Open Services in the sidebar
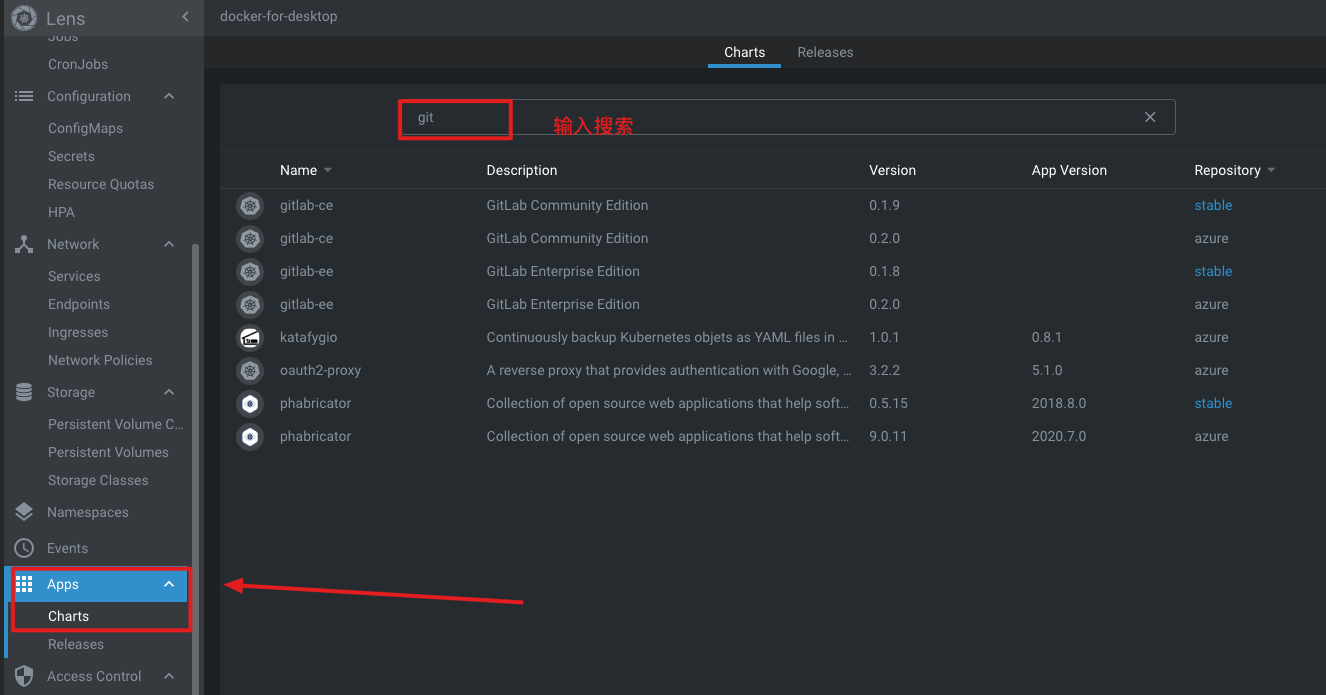The width and height of the screenshot is (1326, 695). point(74,276)
